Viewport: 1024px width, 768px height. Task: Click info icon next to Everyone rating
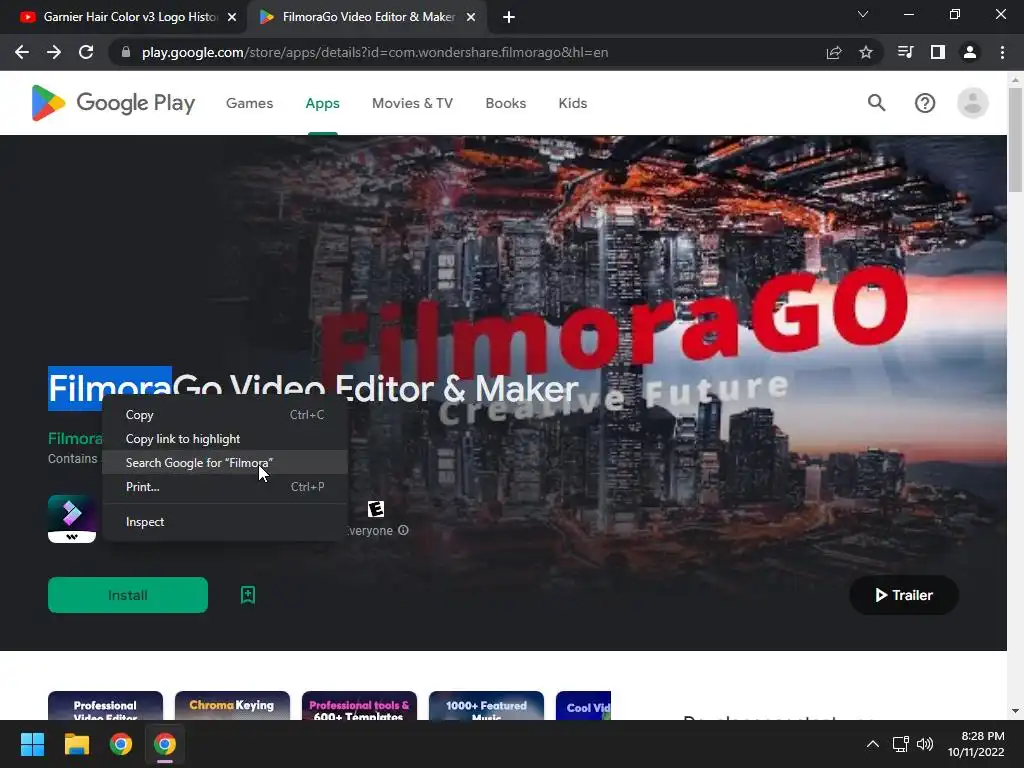point(404,530)
